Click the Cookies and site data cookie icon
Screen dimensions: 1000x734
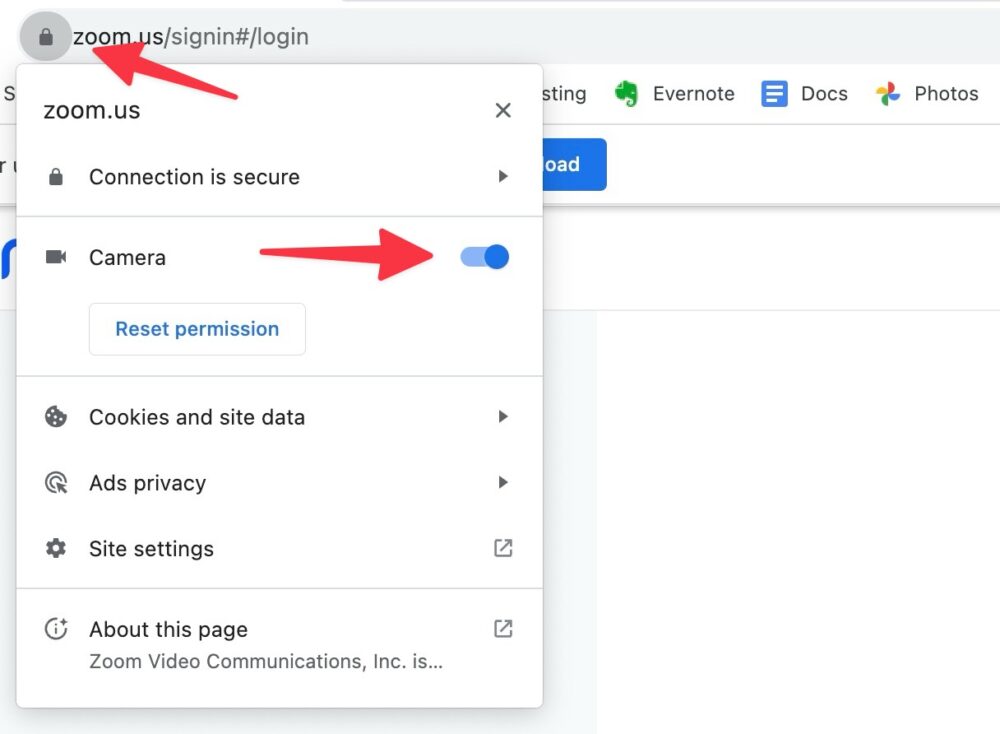pos(56,417)
